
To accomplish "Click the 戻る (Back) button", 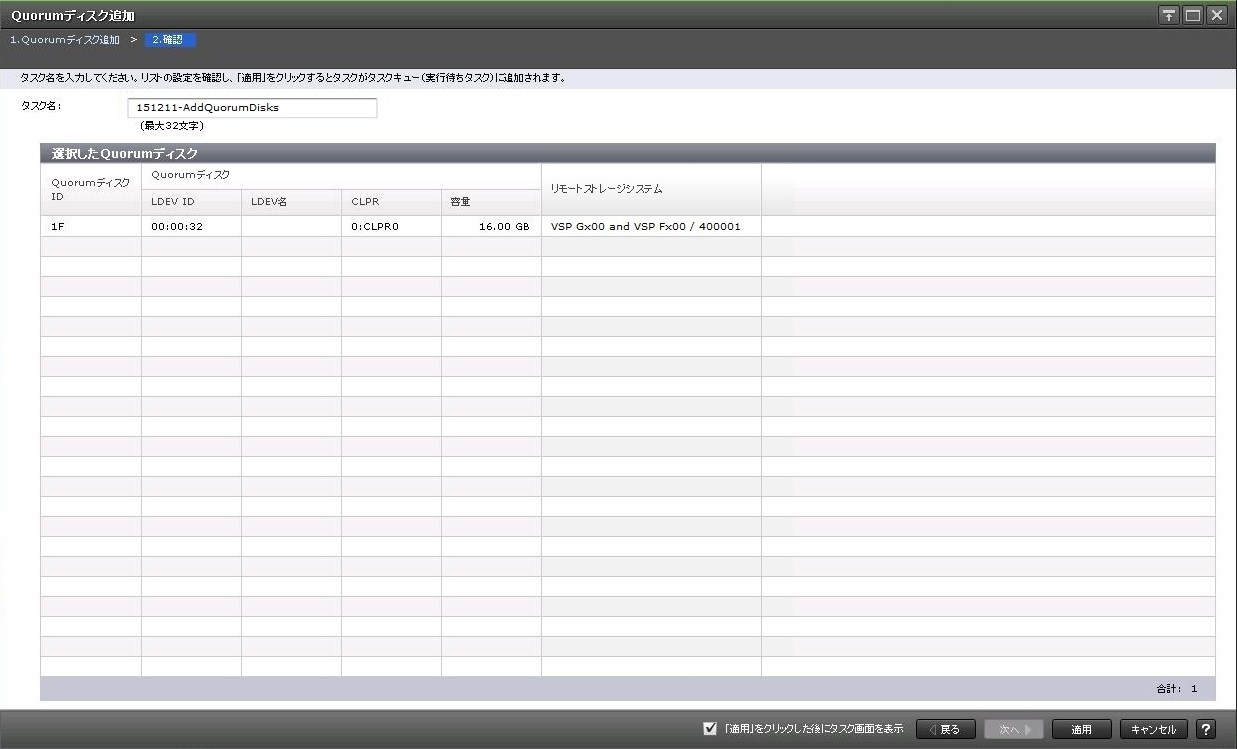I will click(945, 729).
